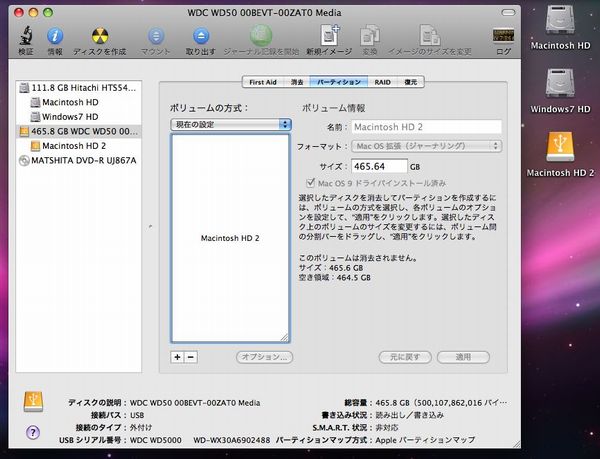Select Macintosh HD 2 volume in sidebar
This screenshot has width=600, height=459.
[x=78, y=146]
